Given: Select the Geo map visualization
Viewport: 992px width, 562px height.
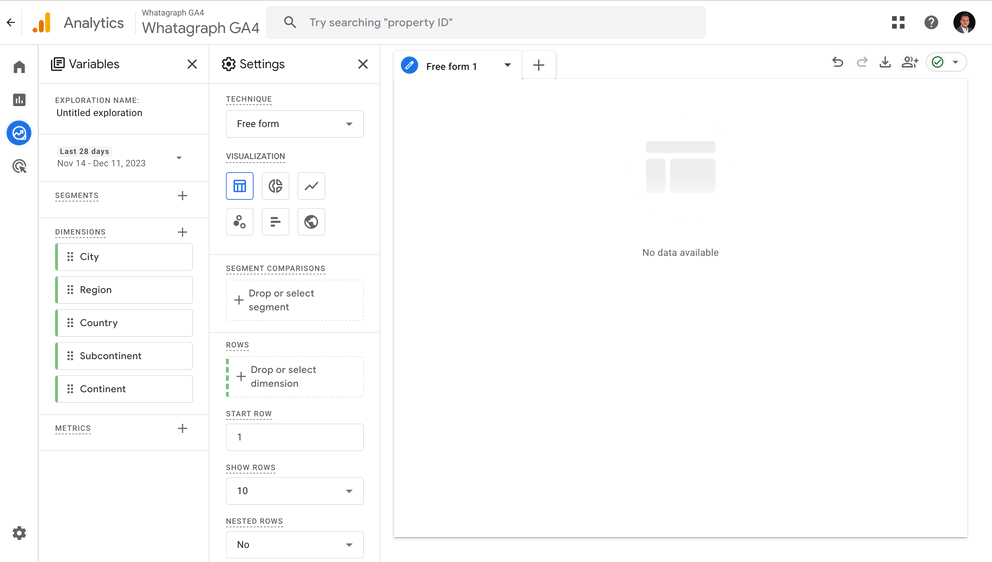Looking at the screenshot, I should (x=311, y=222).
